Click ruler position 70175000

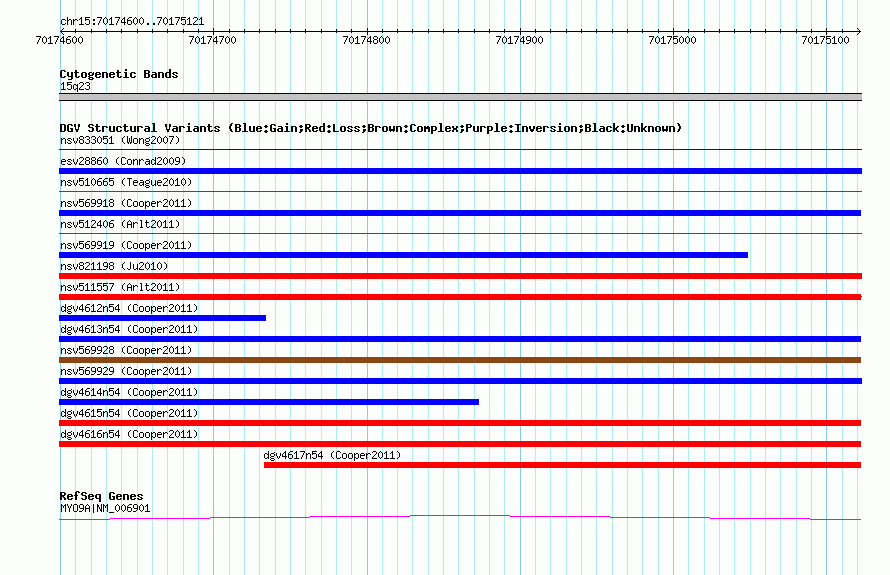(673, 40)
